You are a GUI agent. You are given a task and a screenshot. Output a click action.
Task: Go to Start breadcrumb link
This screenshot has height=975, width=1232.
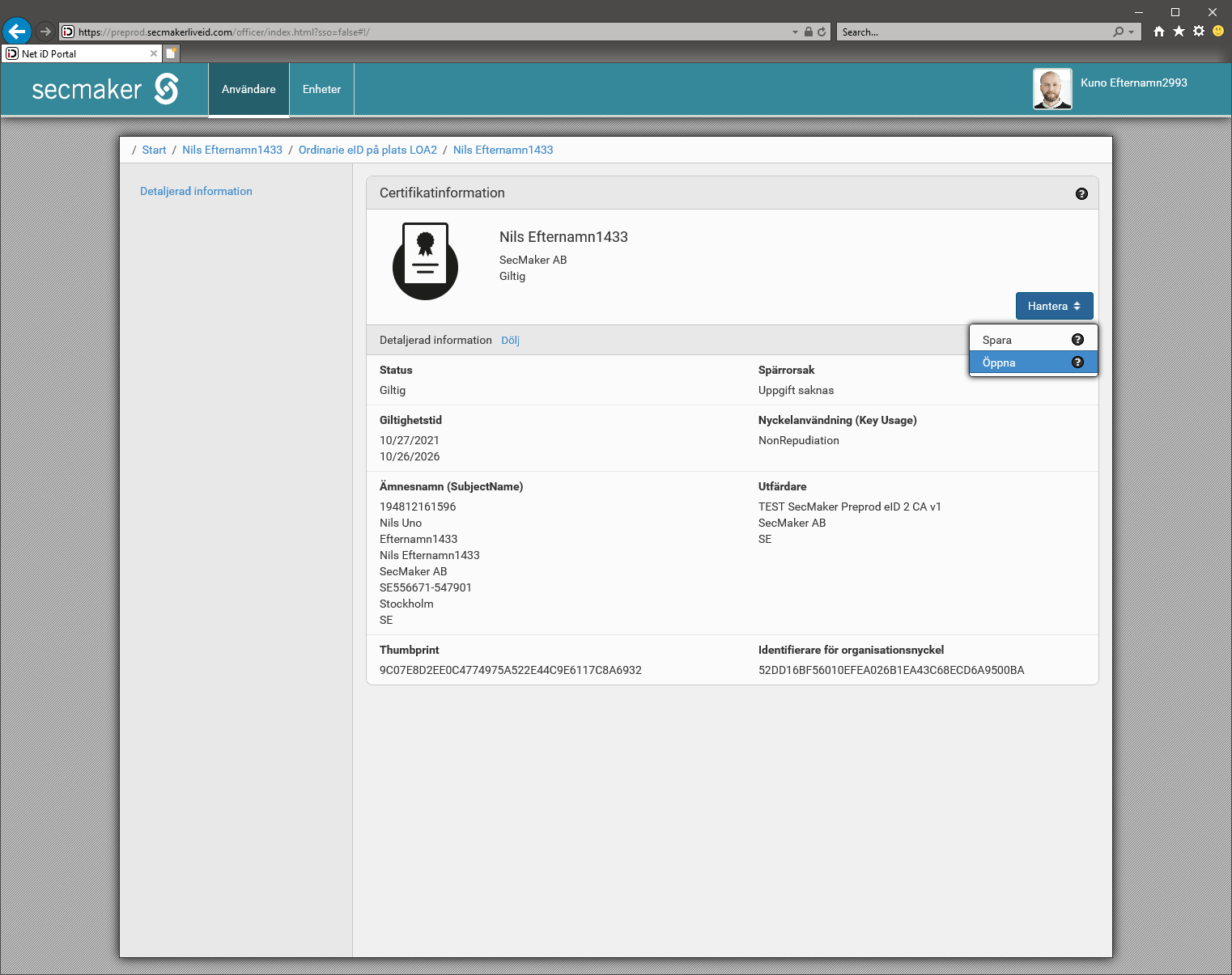click(x=154, y=150)
